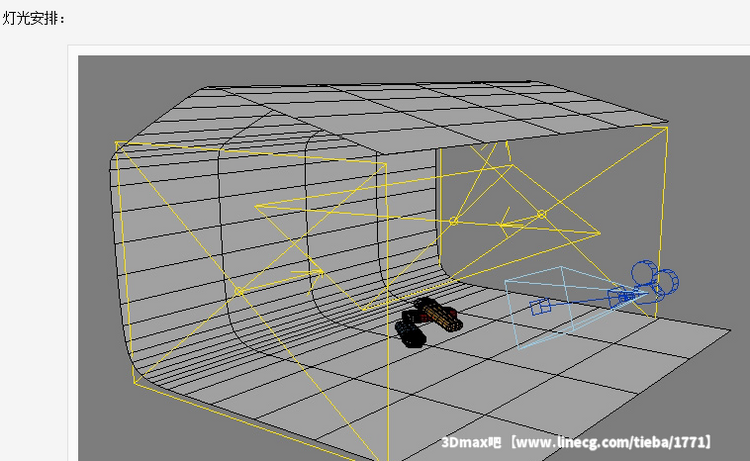Click the '灯光安排:' heading text
Image resolution: width=750 pixels, height=461 pixels.
33,18
